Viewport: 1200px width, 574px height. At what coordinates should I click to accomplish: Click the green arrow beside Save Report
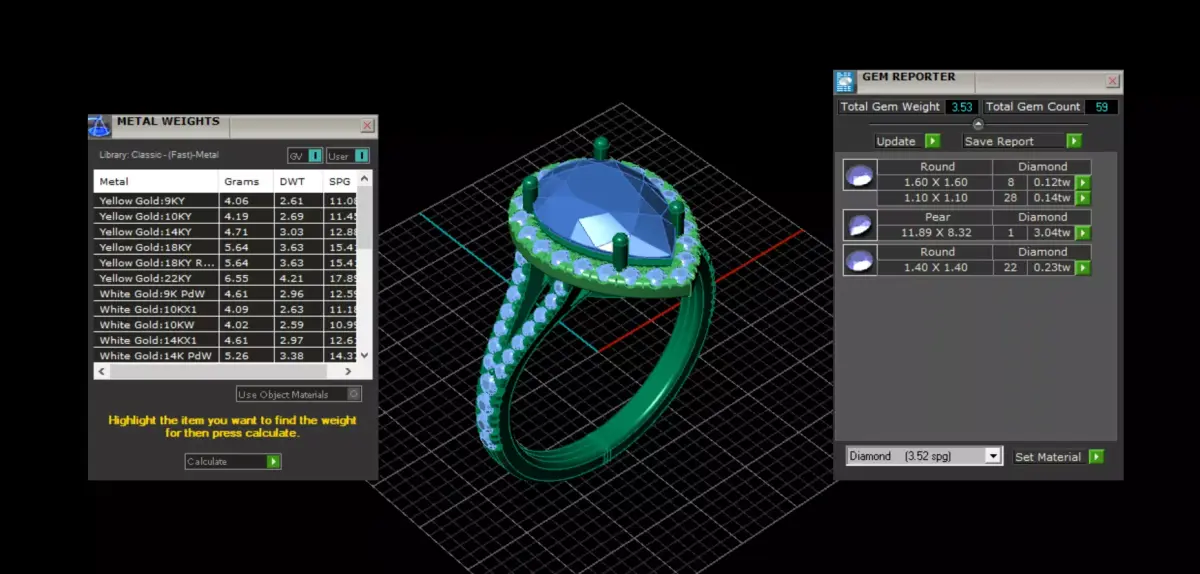click(1074, 141)
